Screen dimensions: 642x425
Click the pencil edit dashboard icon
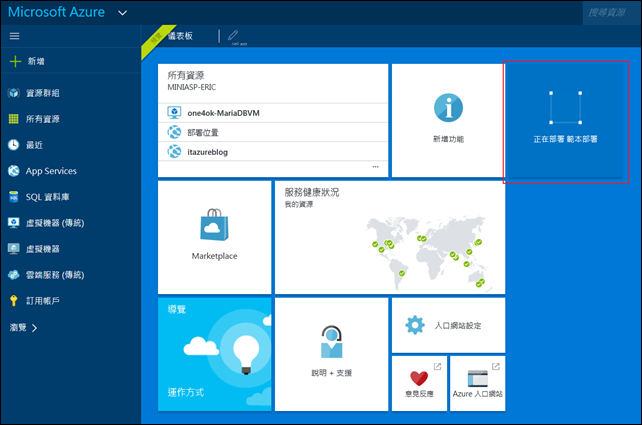233,35
